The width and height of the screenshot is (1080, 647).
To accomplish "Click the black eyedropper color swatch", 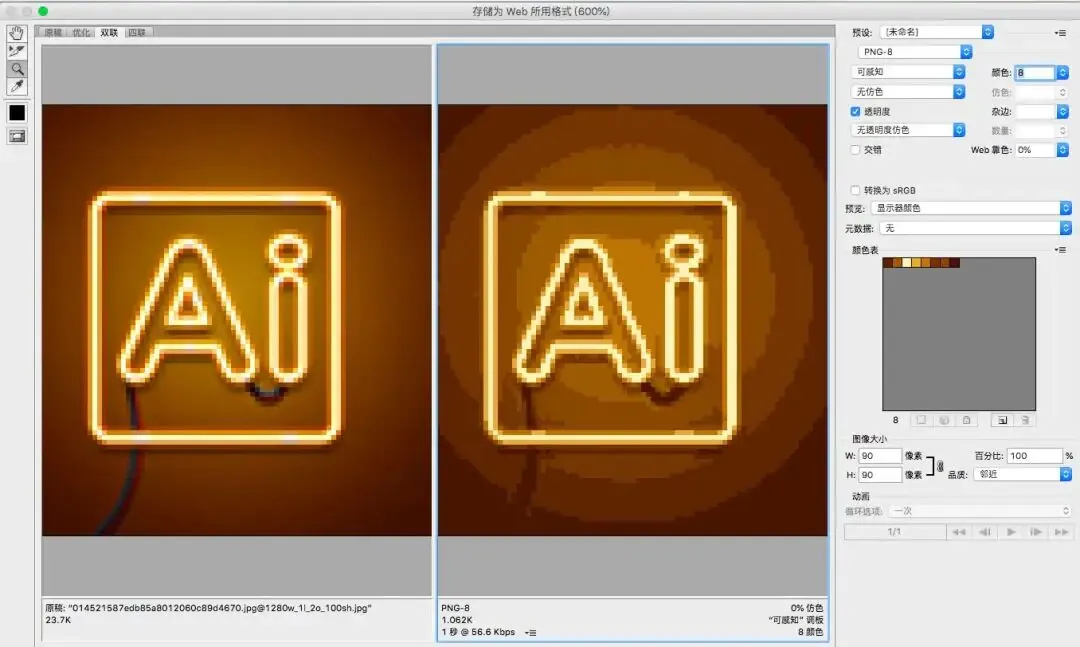I will tap(17, 112).
